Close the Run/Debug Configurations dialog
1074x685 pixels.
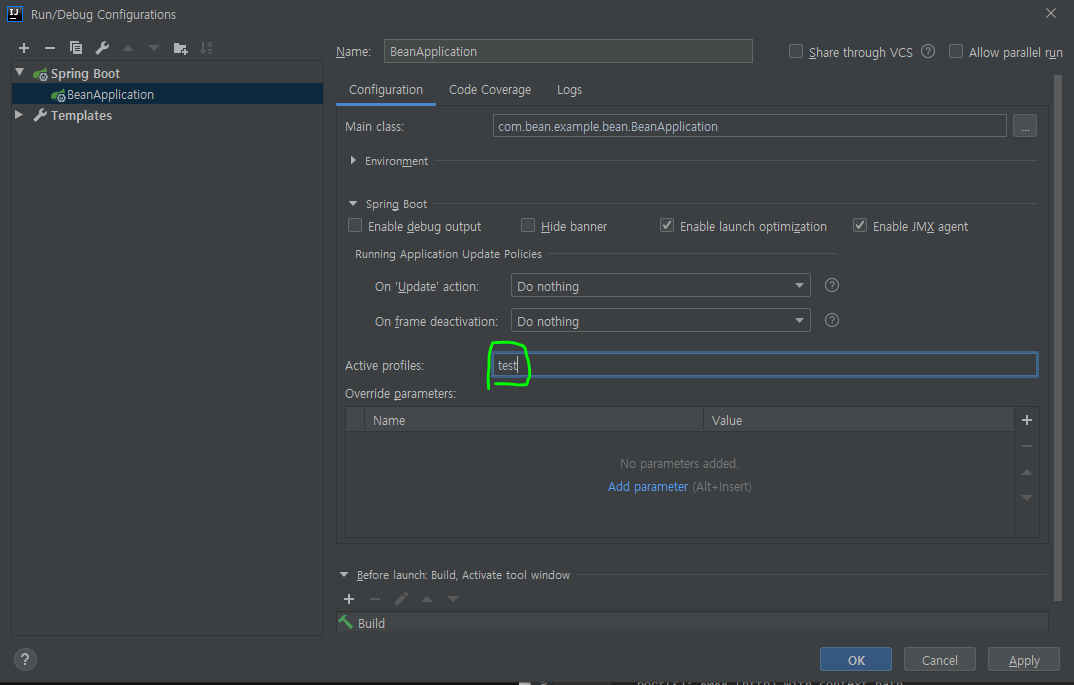tap(1051, 13)
